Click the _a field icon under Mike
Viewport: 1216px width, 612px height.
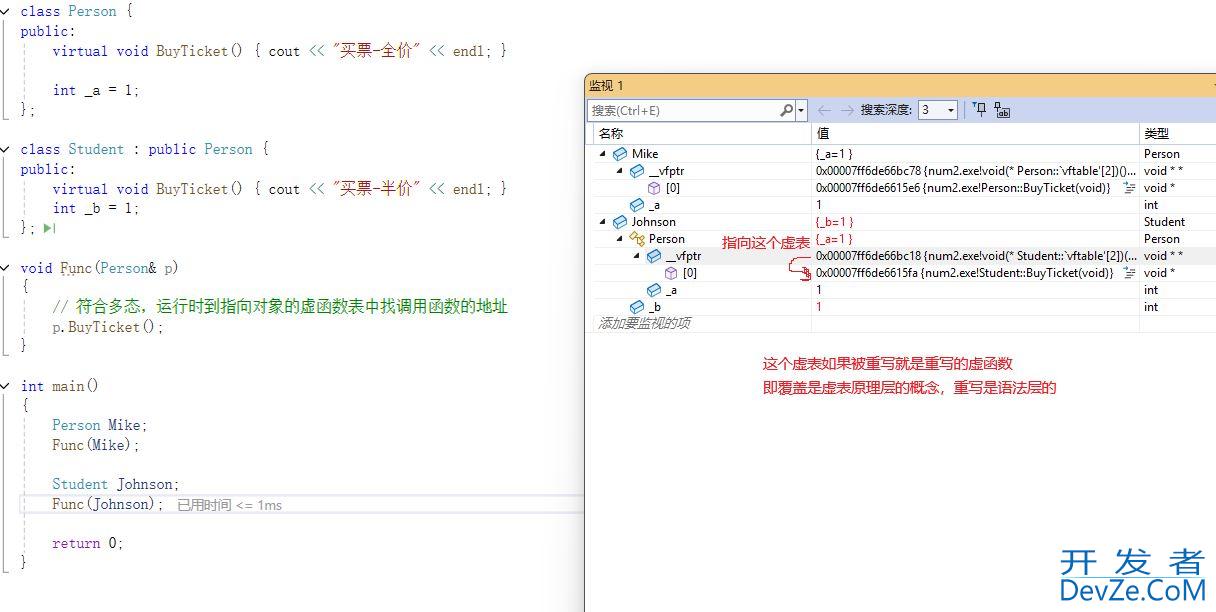[x=637, y=205]
